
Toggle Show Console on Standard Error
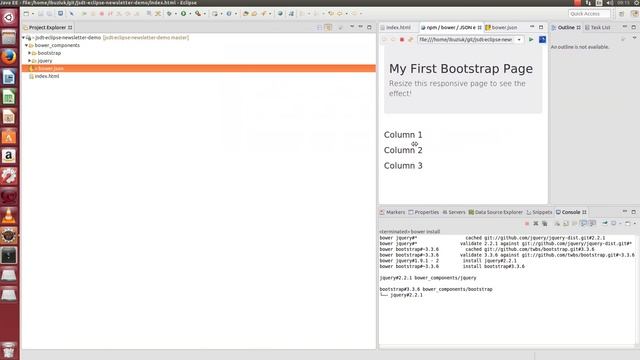tap(593, 223)
